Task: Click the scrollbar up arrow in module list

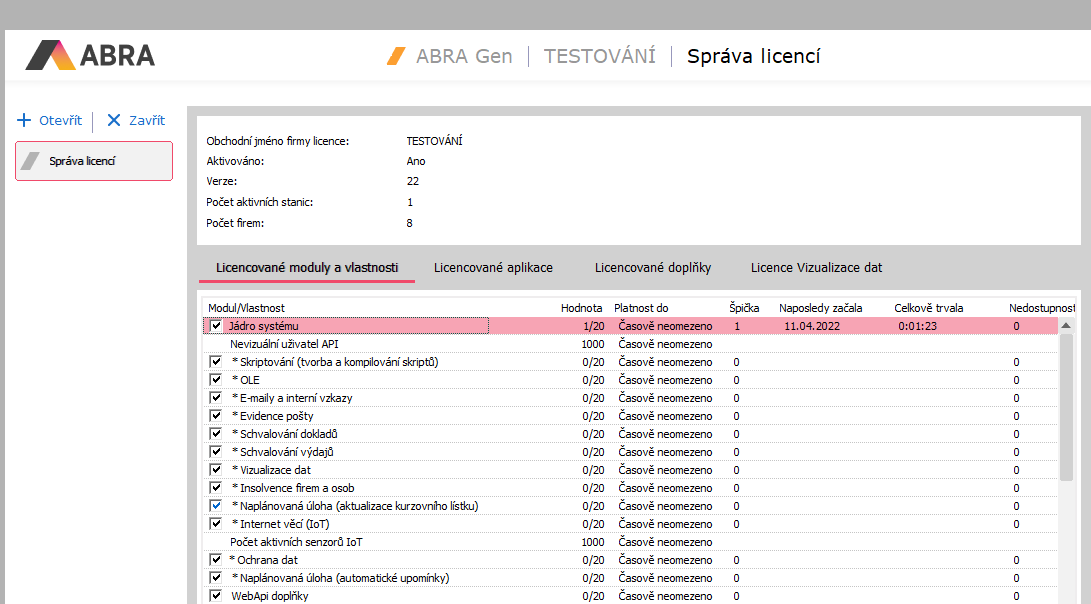Action: pos(1066,326)
